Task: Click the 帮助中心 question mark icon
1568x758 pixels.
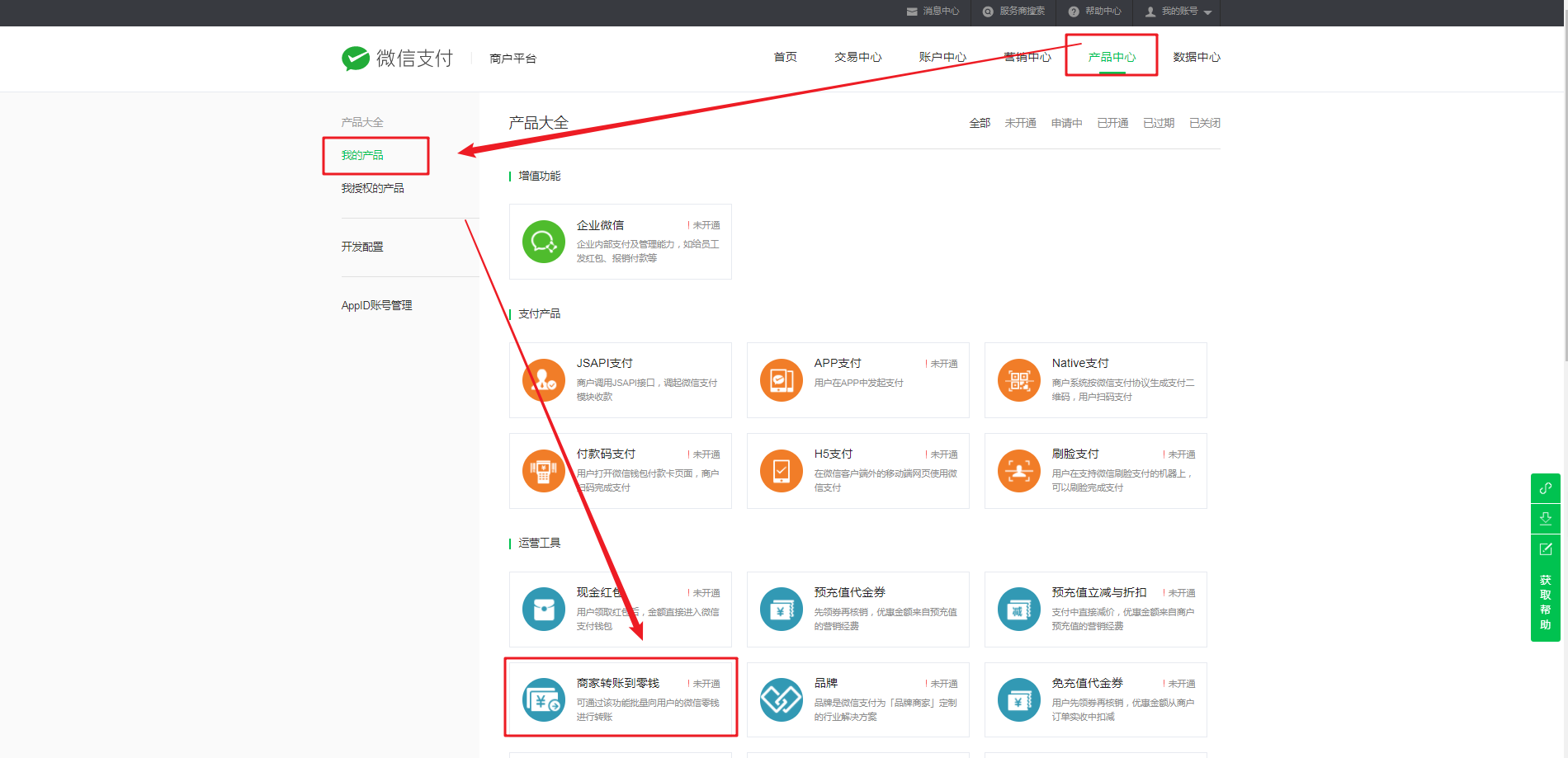Action: coord(1074,12)
